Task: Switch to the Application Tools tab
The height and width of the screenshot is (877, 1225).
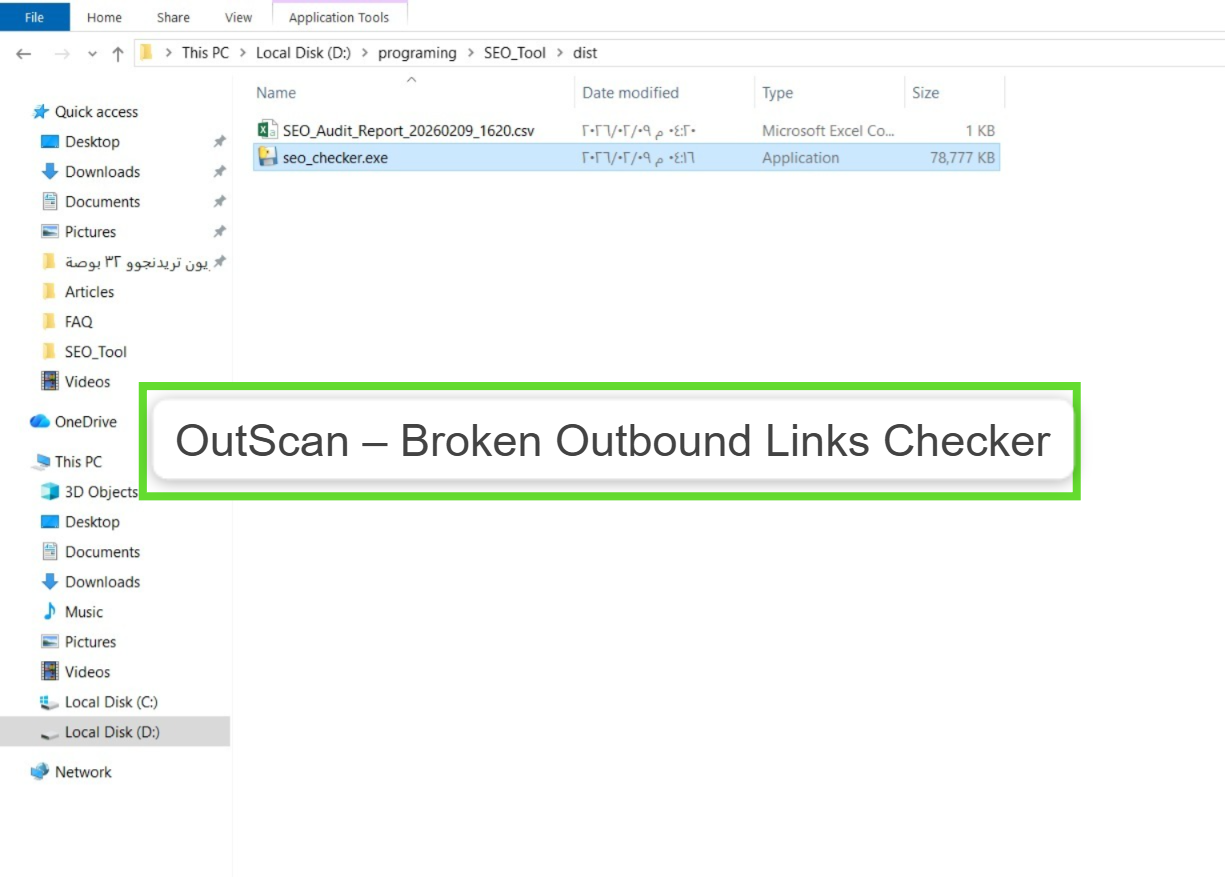Action: [x=340, y=17]
